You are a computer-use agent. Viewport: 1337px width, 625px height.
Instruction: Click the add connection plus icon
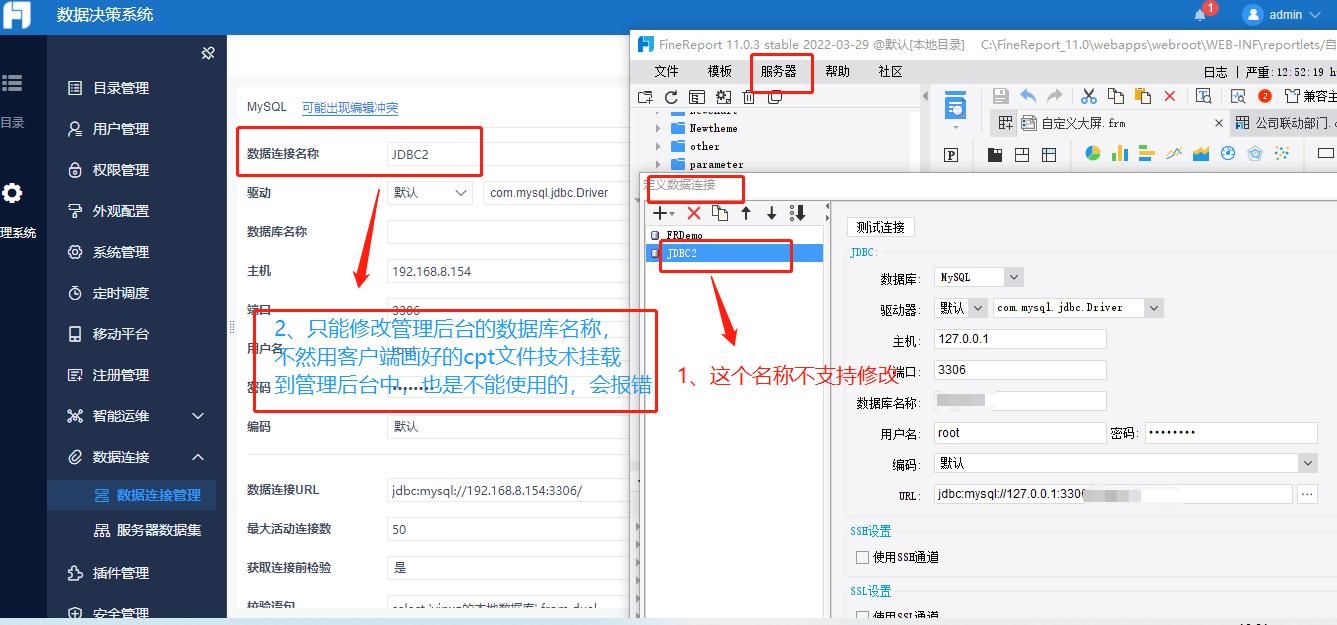tap(661, 213)
